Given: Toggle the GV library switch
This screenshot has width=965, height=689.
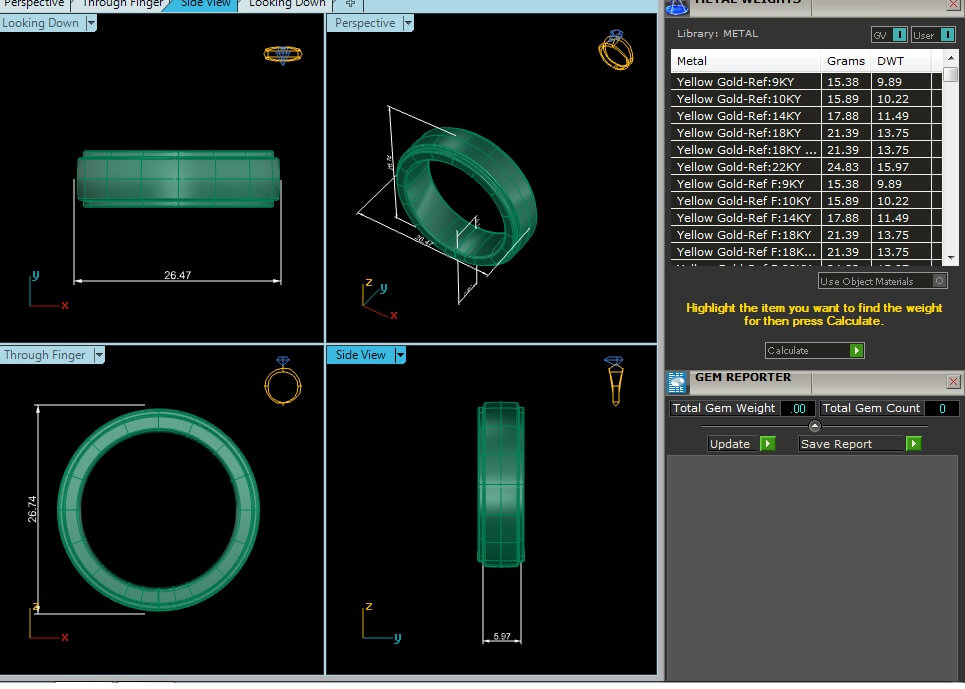Looking at the screenshot, I should click(899, 35).
